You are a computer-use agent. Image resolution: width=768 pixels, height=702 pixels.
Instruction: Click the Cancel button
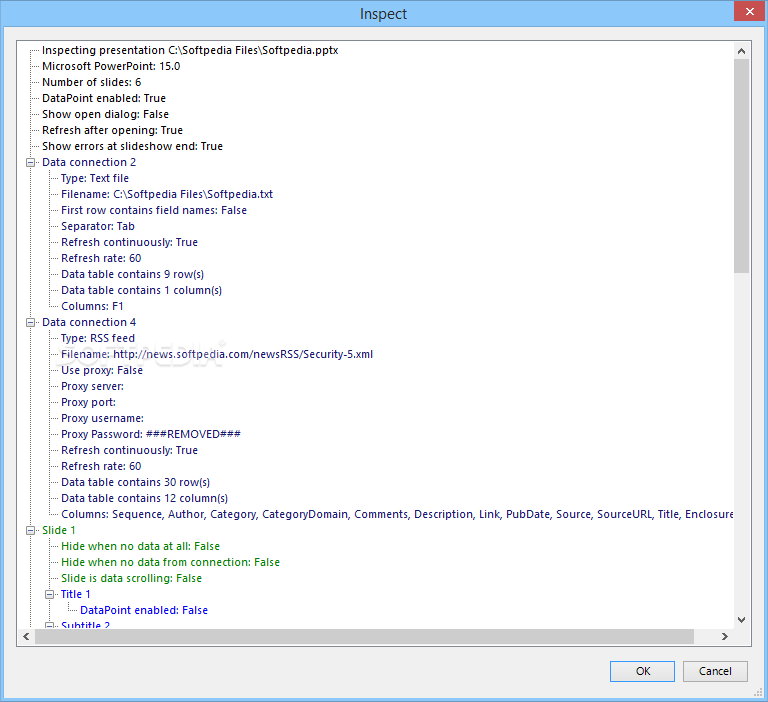coord(715,671)
